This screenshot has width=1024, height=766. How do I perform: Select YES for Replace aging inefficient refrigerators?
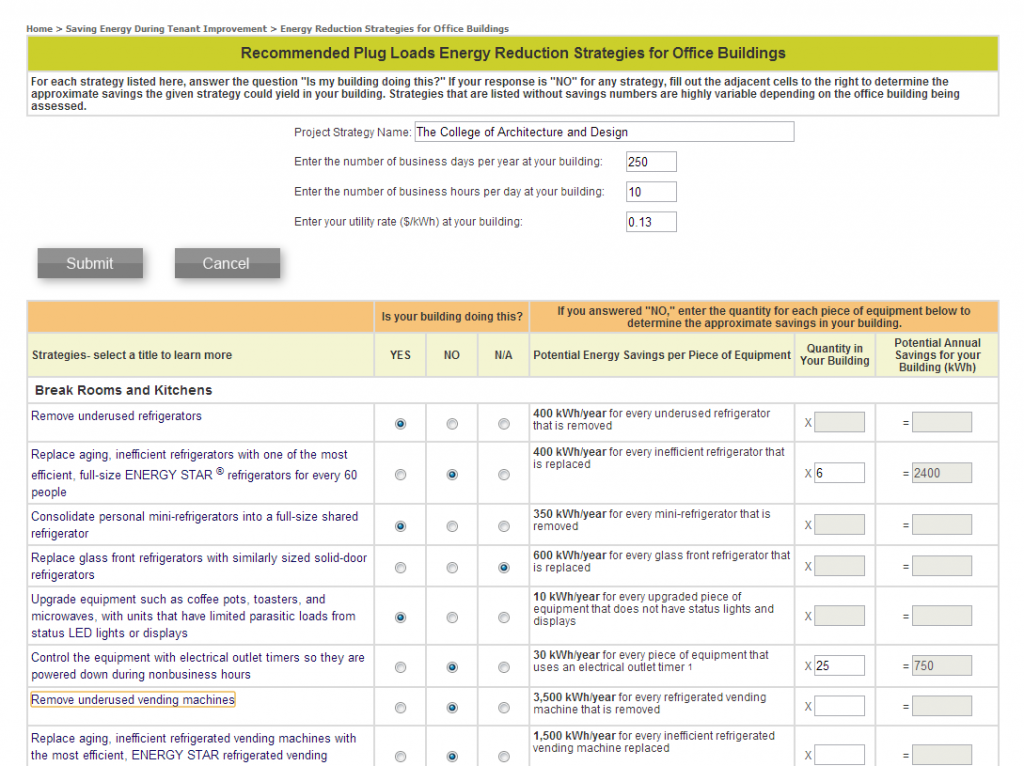(x=400, y=475)
